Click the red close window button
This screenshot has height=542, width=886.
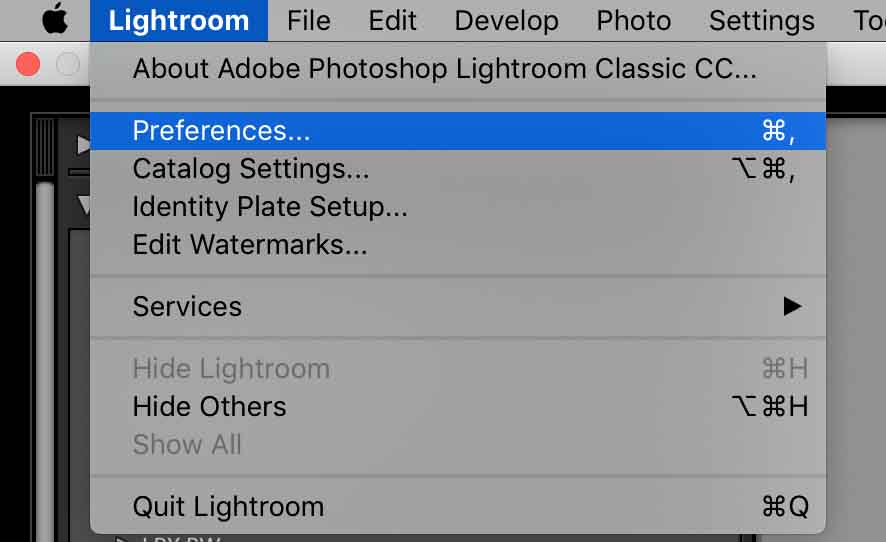[28, 64]
